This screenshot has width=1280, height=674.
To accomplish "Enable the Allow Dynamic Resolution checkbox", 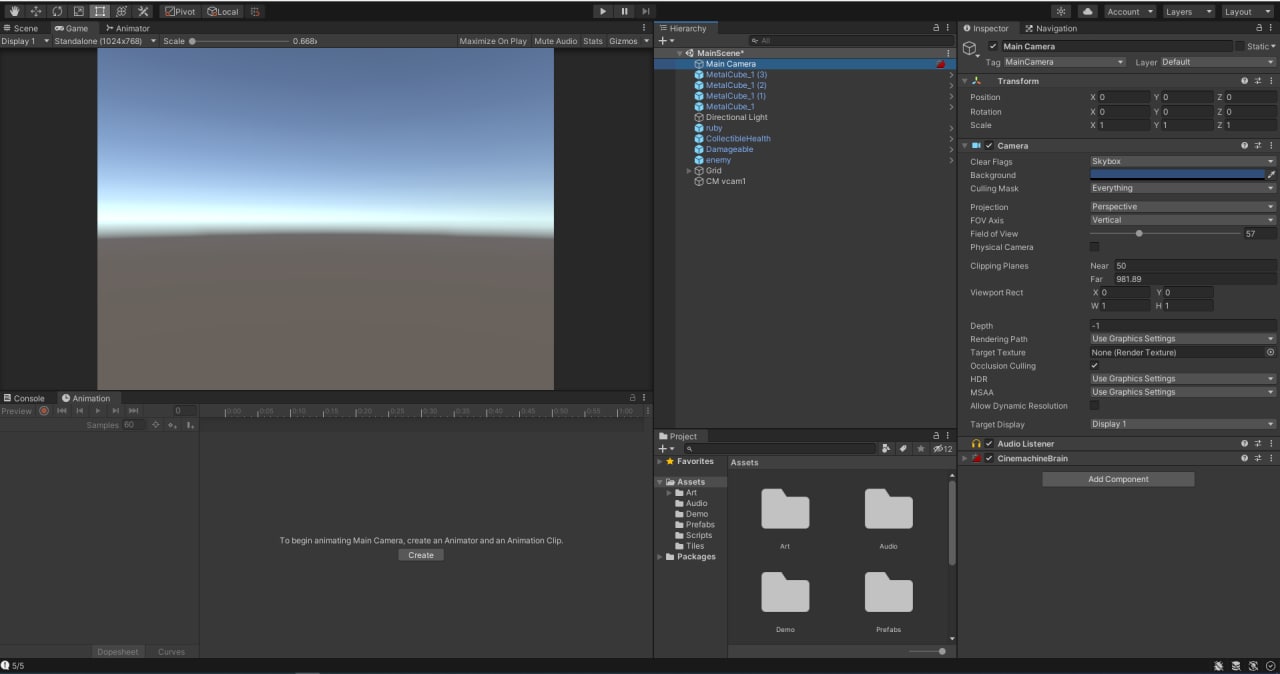I will (x=1094, y=406).
